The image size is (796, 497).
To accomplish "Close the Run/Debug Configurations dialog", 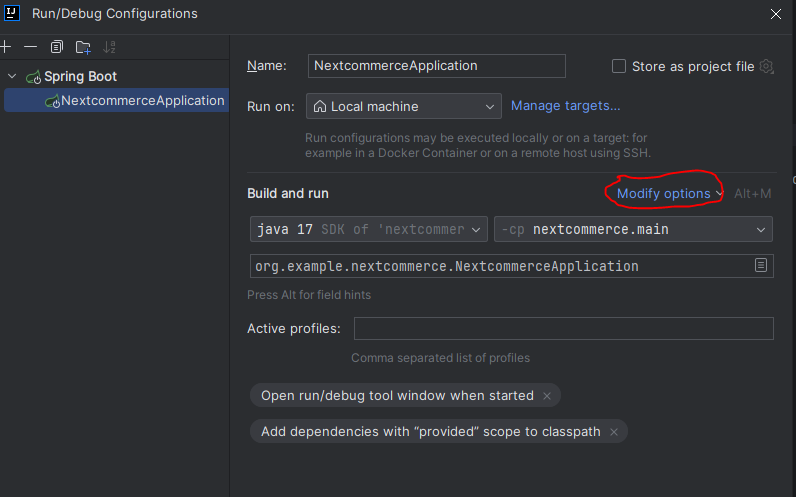I will point(776,14).
